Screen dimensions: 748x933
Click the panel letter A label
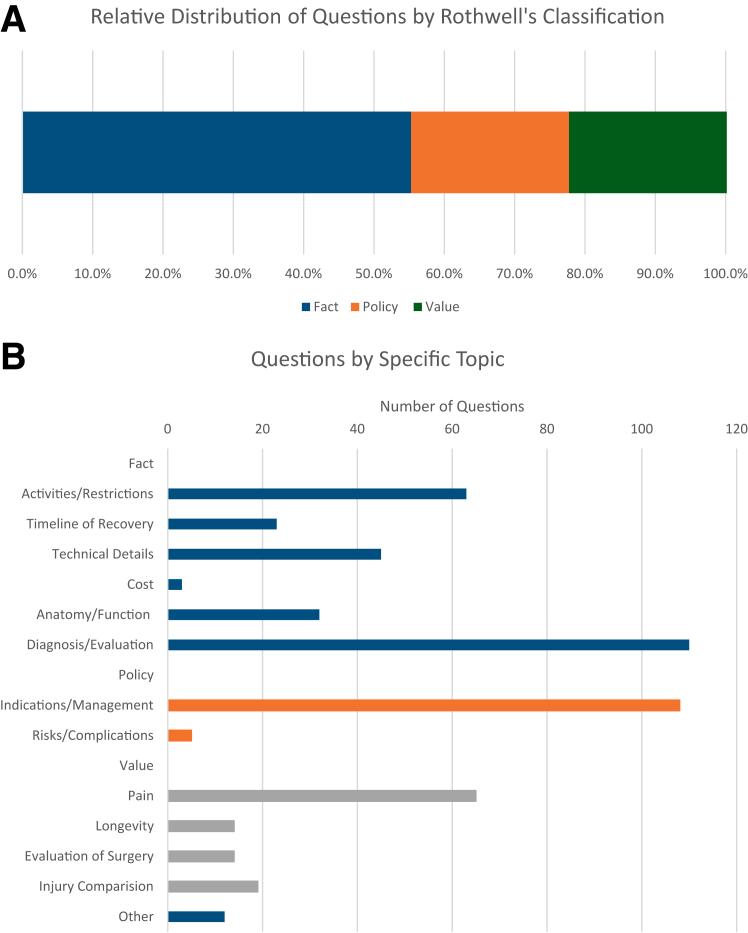point(13,18)
